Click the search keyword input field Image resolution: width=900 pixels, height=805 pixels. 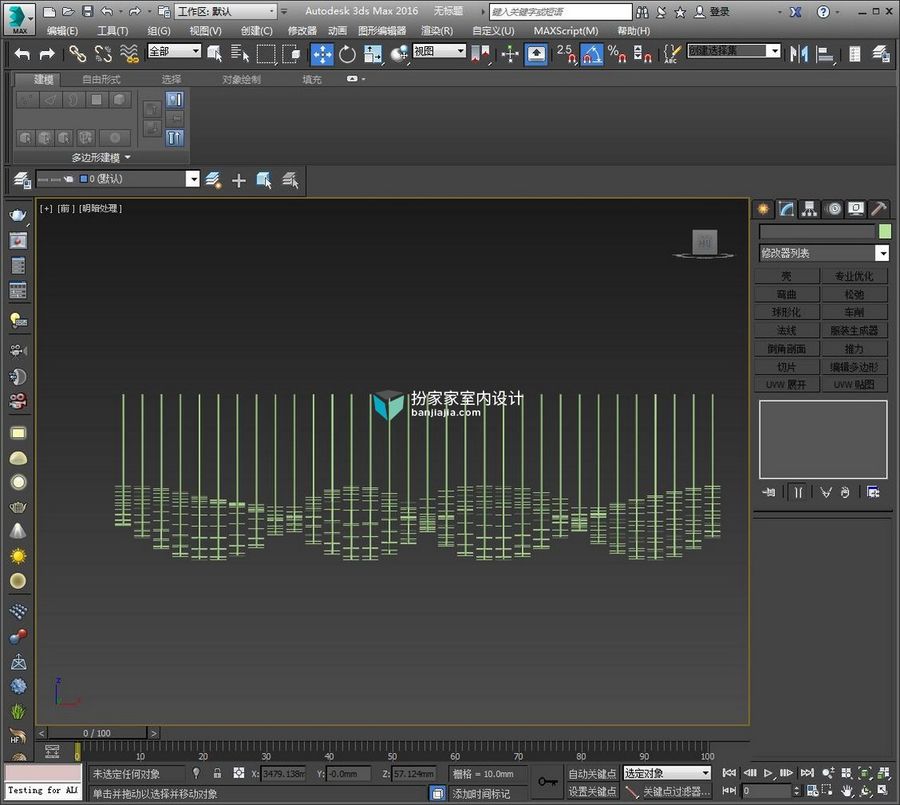560,11
